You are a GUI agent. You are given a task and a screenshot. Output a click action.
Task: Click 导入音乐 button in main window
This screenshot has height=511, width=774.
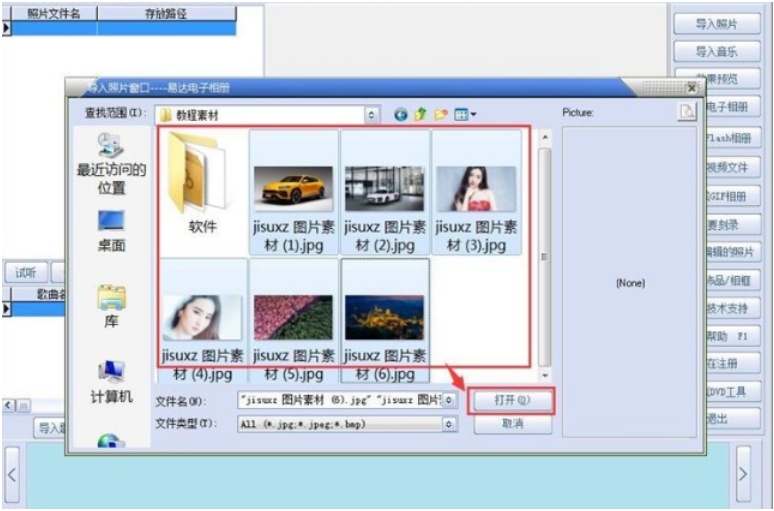pyautogui.click(x=716, y=51)
